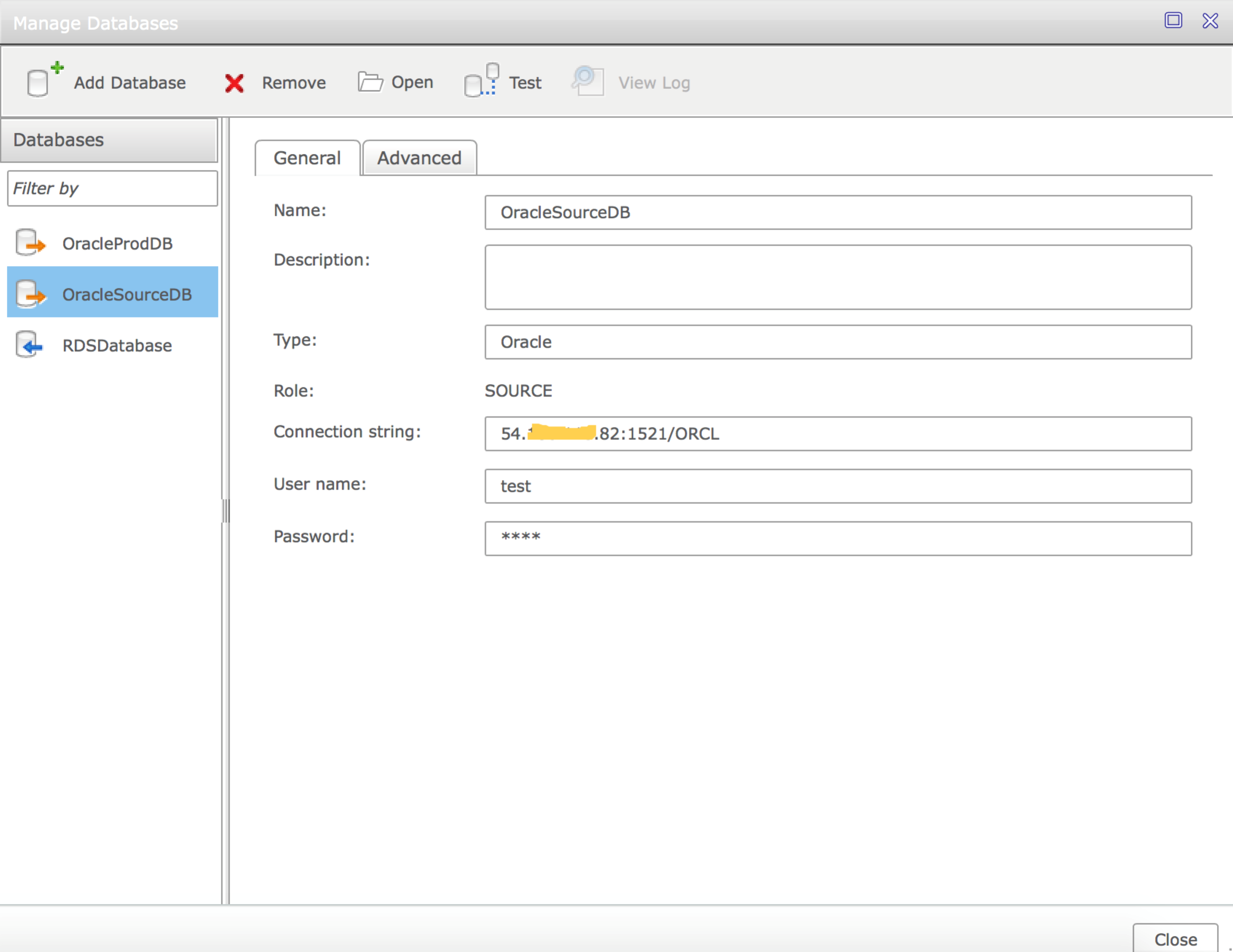Screen dimensions: 1233x952
Task: Click the Databases panel header
Action: 109,140
